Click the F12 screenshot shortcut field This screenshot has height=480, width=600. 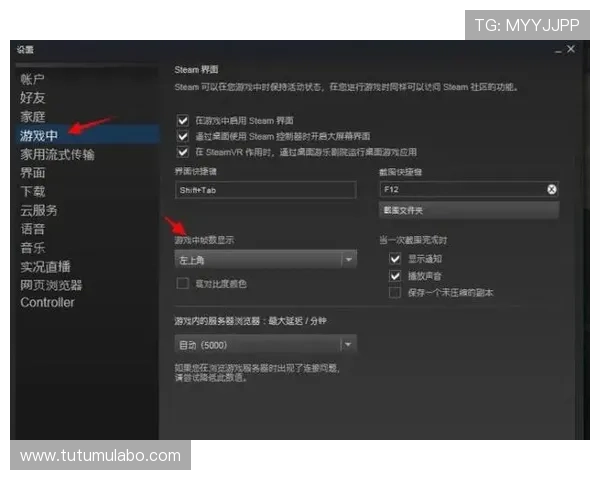coord(469,189)
